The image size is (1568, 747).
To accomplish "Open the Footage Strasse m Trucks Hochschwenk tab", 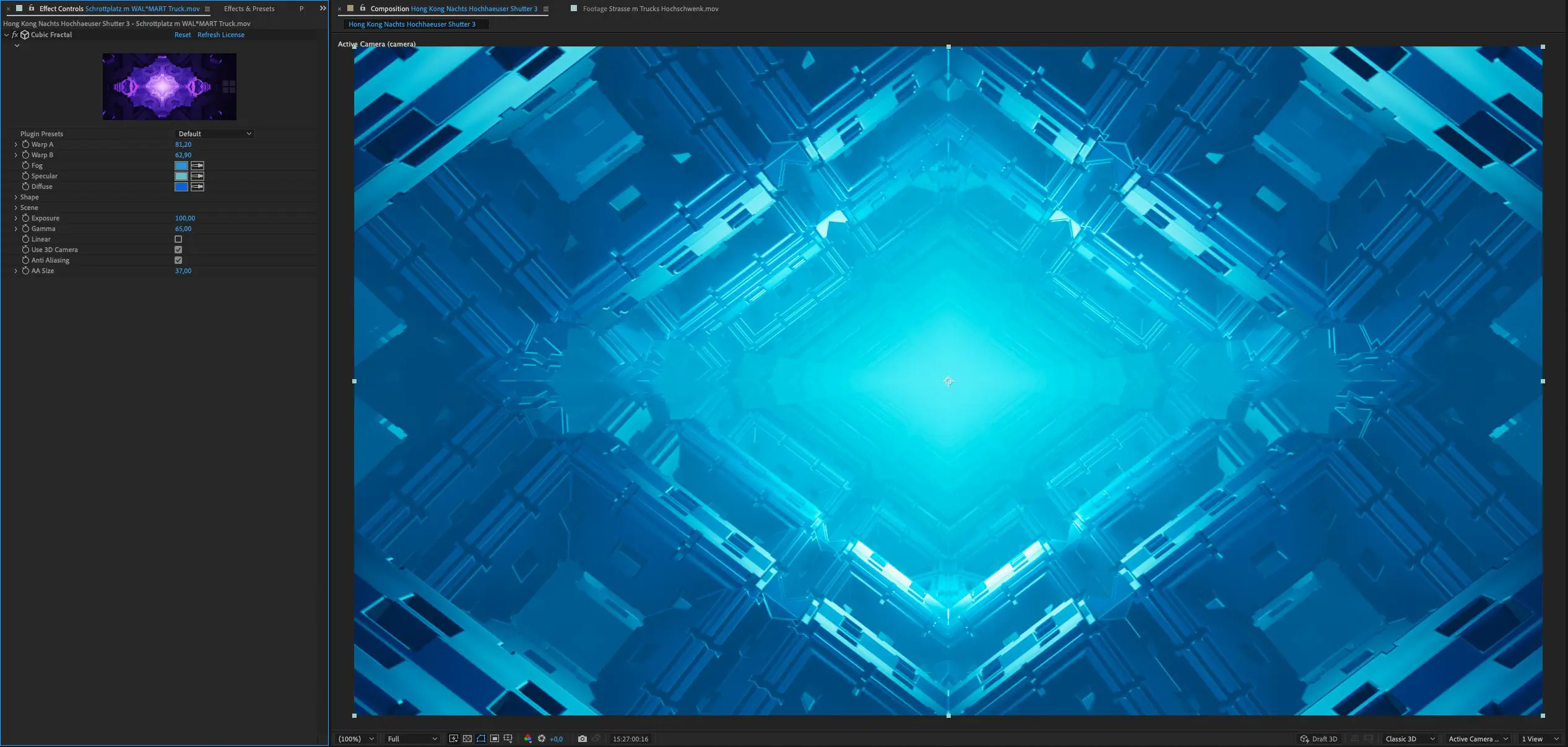I will [x=650, y=9].
